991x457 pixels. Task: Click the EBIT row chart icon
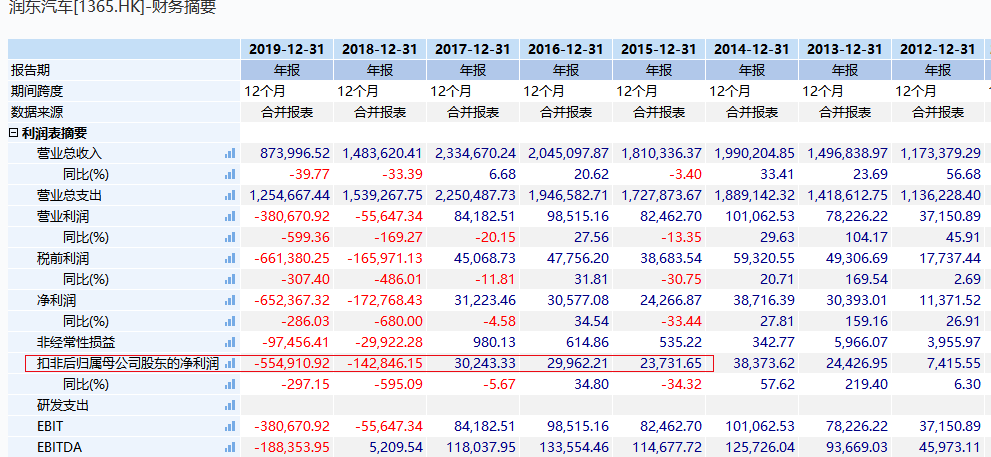(x=230, y=426)
